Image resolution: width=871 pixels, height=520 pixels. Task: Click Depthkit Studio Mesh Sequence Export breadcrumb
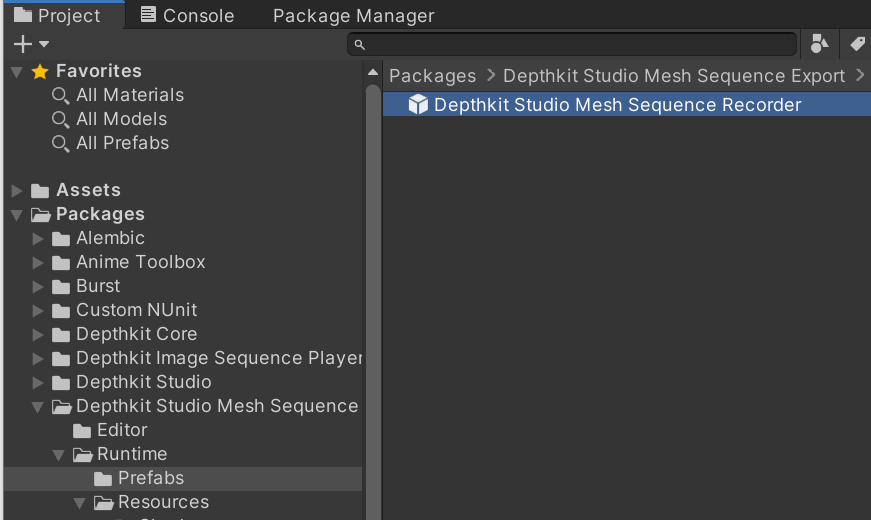pyautogui.click(x=674, y=76)
